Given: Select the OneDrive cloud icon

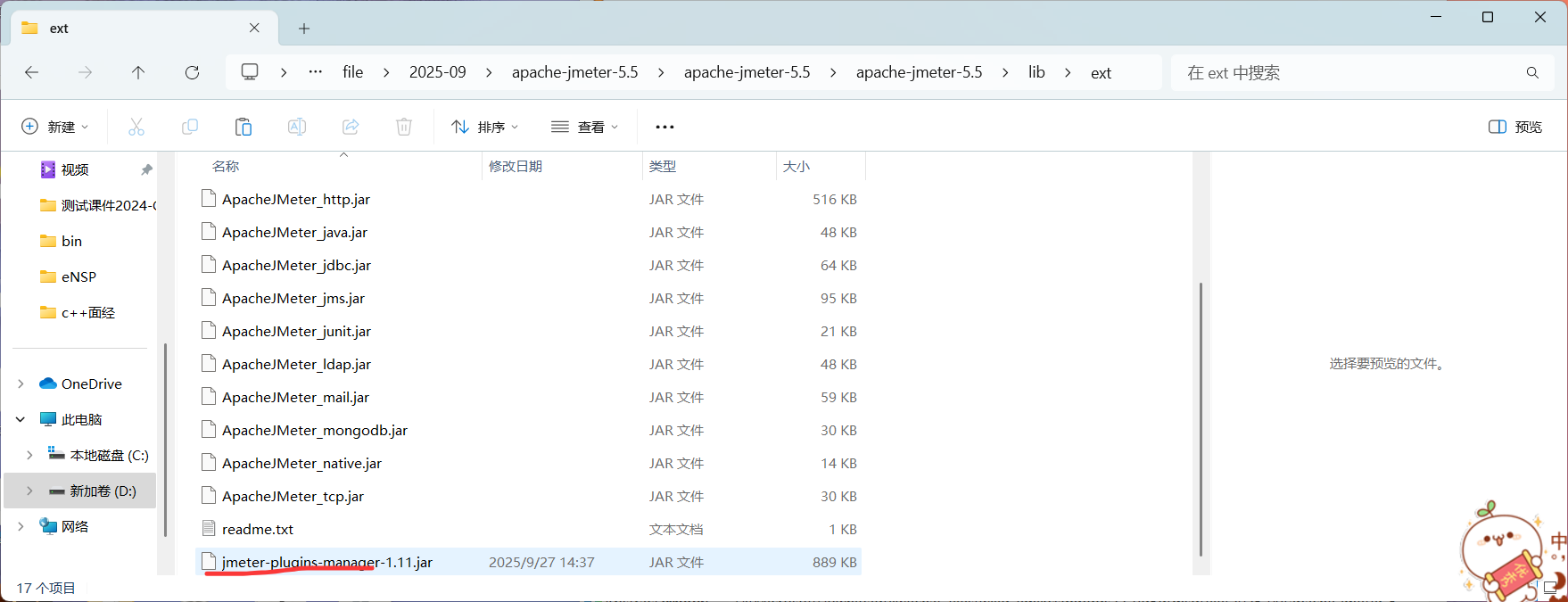Looking at the screenshot, I should (x=48, y=383).
